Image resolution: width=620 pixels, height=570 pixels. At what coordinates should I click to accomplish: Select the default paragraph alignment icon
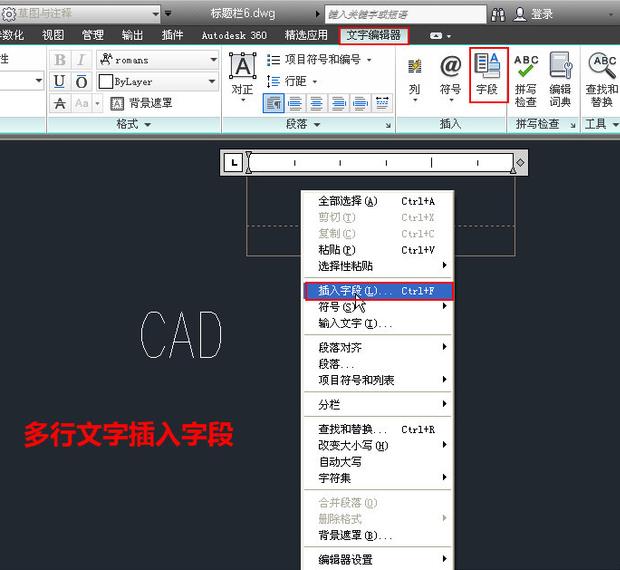(x=273, y=104)
